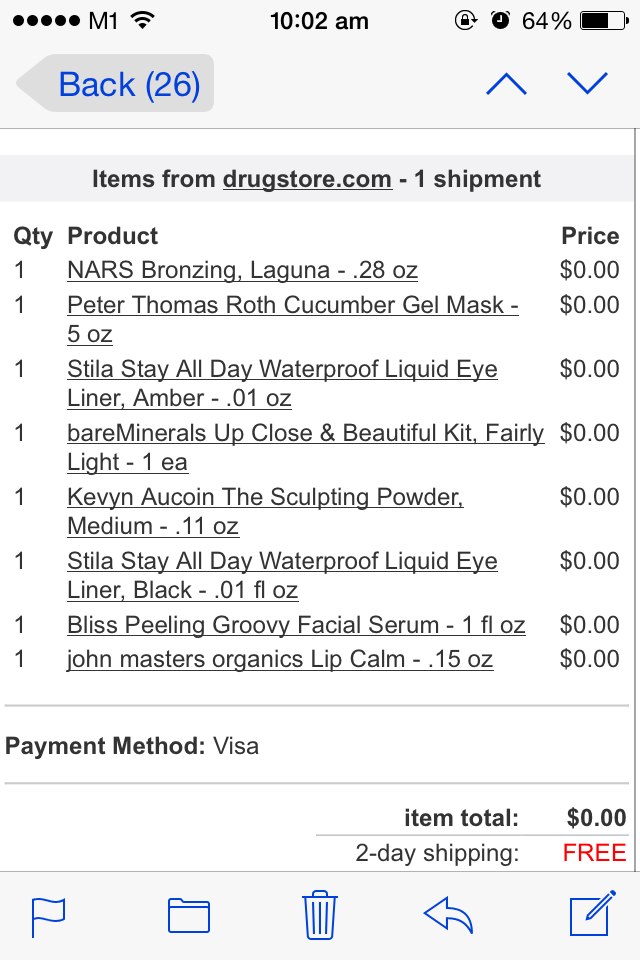640x960 pixels.
Task: Compose new message icon
Action: click(x=591, y=915)
